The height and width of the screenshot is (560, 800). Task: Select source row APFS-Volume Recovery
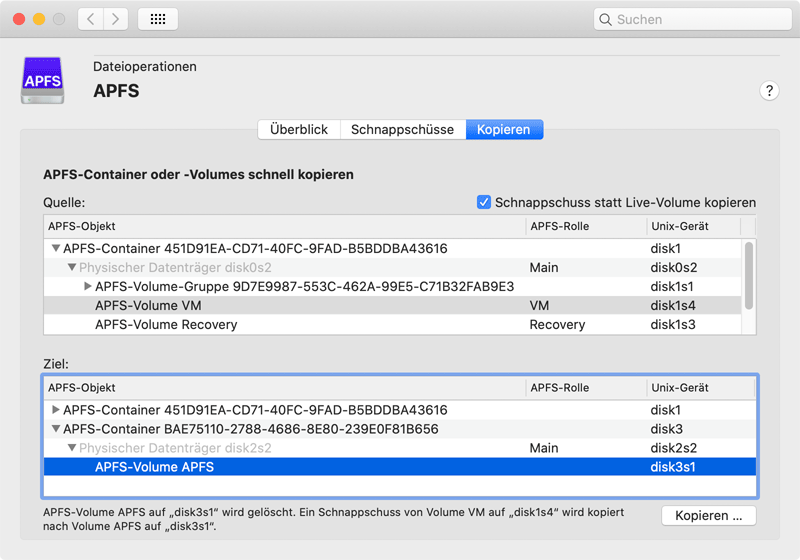(x=392, y=324)
